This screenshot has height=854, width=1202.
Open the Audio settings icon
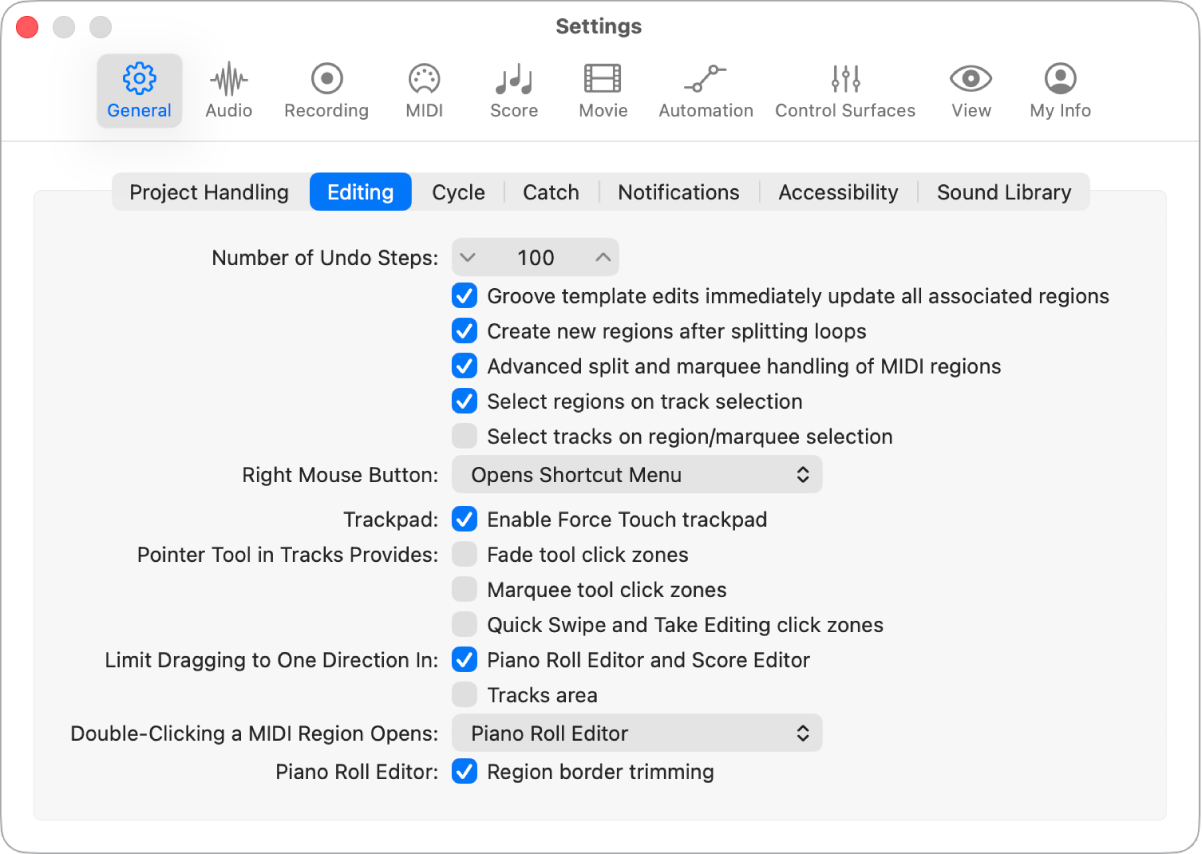click(x=228, y=90)
